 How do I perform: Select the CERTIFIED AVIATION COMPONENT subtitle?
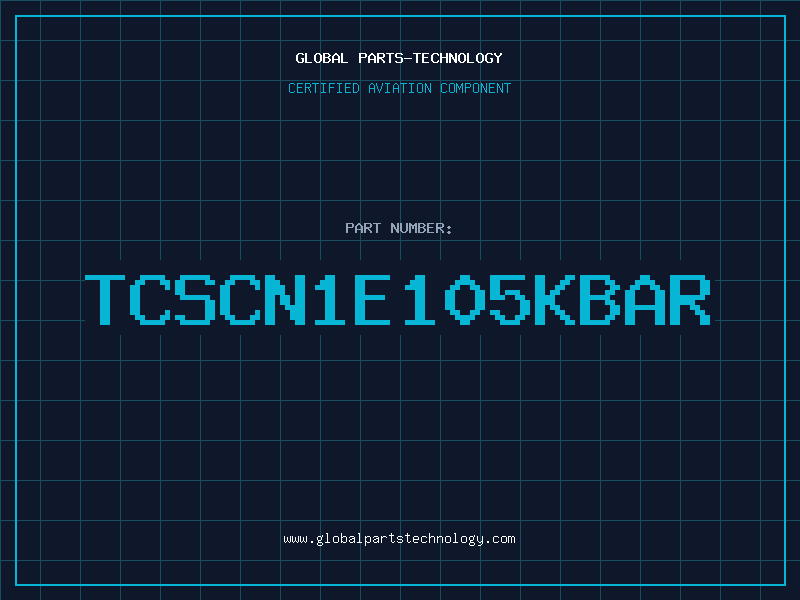(x=399, y=88)
